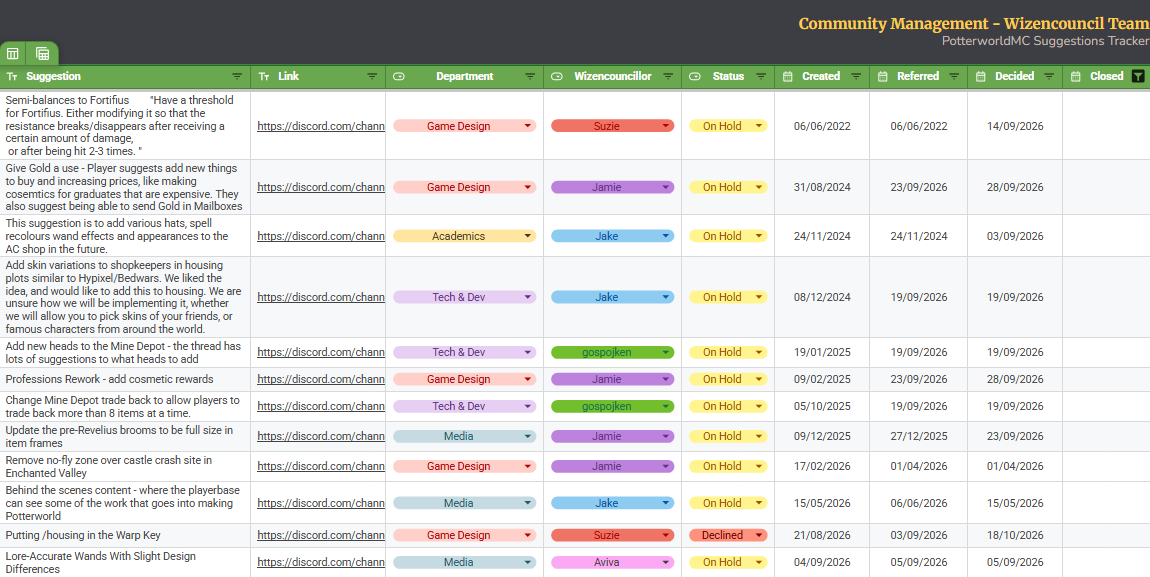Open the table options icon above Suggestion

12,54
